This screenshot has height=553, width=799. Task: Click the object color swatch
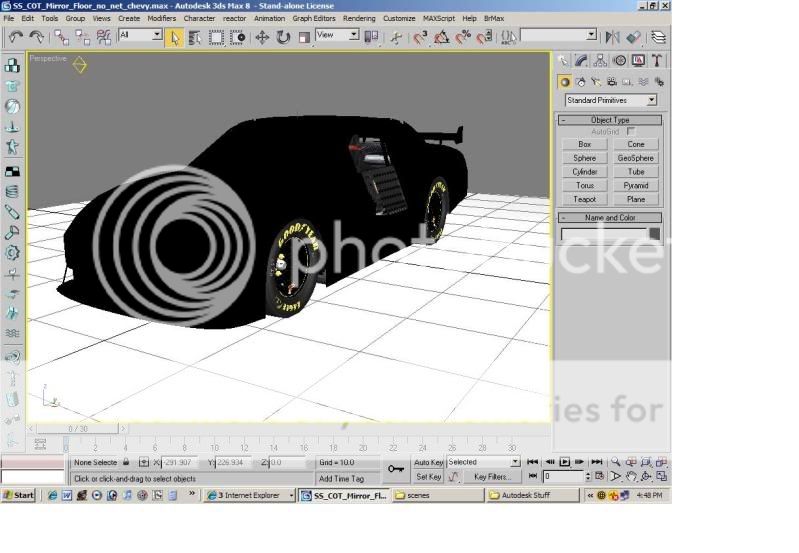pyautogui.click(x=654, y=234)
